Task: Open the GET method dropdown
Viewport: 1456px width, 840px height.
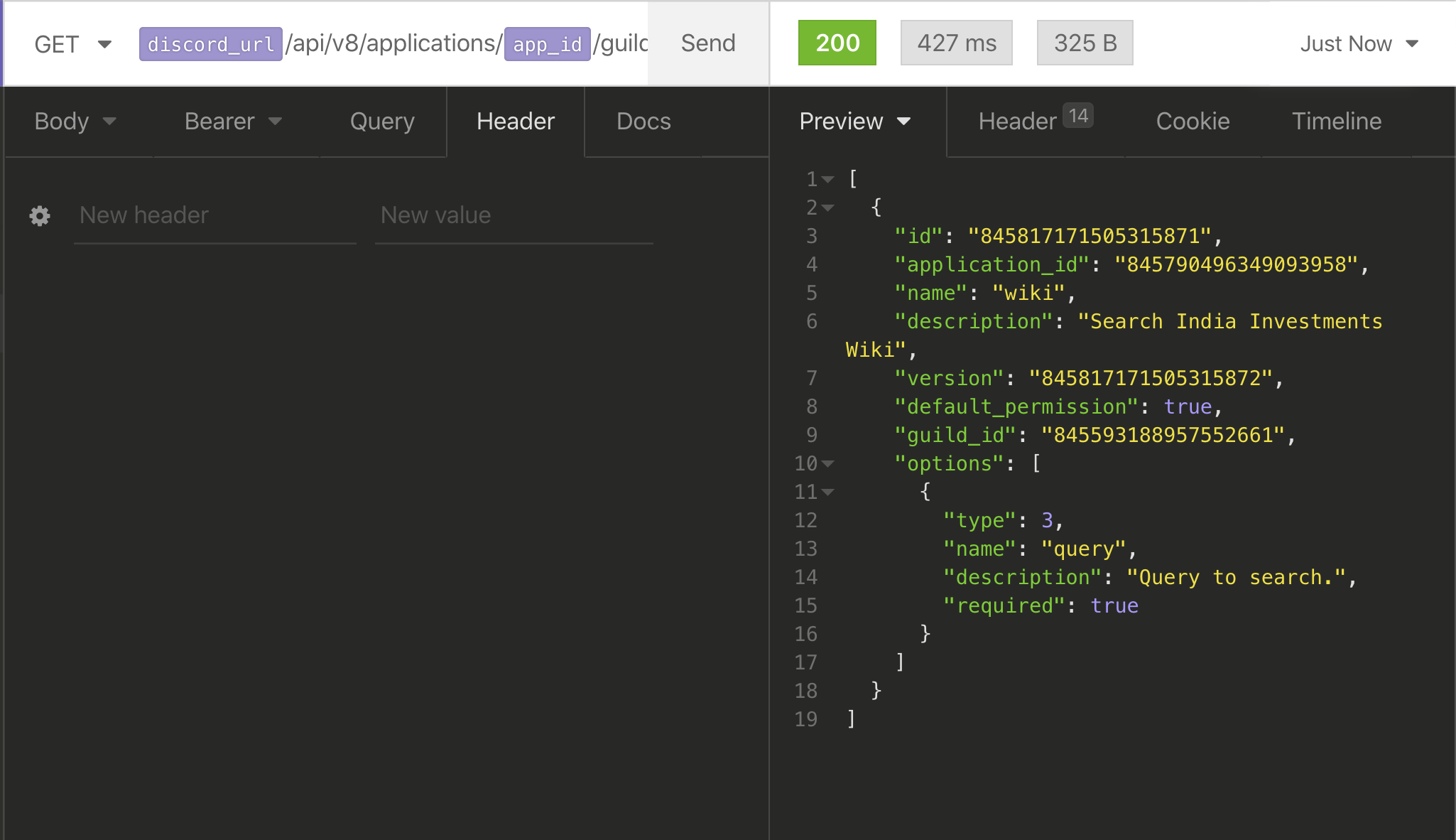Action: (x=72, y=44)
